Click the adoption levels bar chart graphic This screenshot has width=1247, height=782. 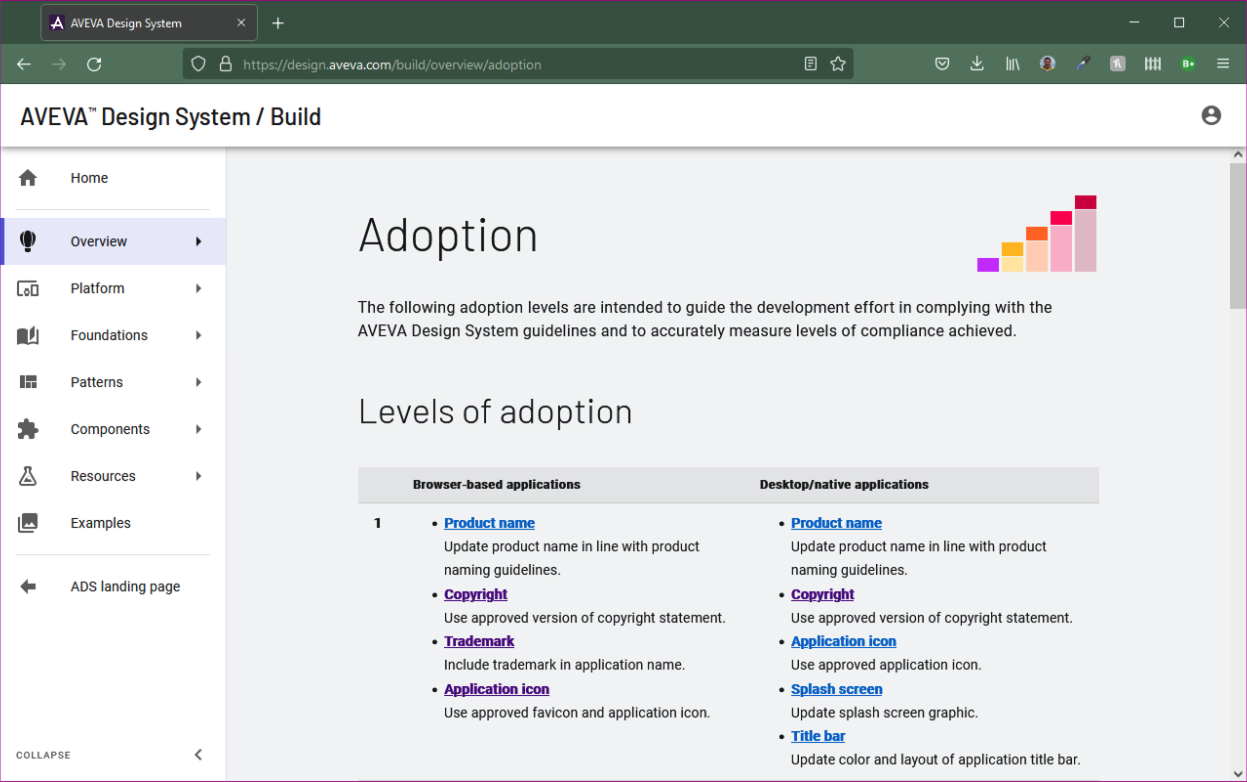tap(1037, 233)
